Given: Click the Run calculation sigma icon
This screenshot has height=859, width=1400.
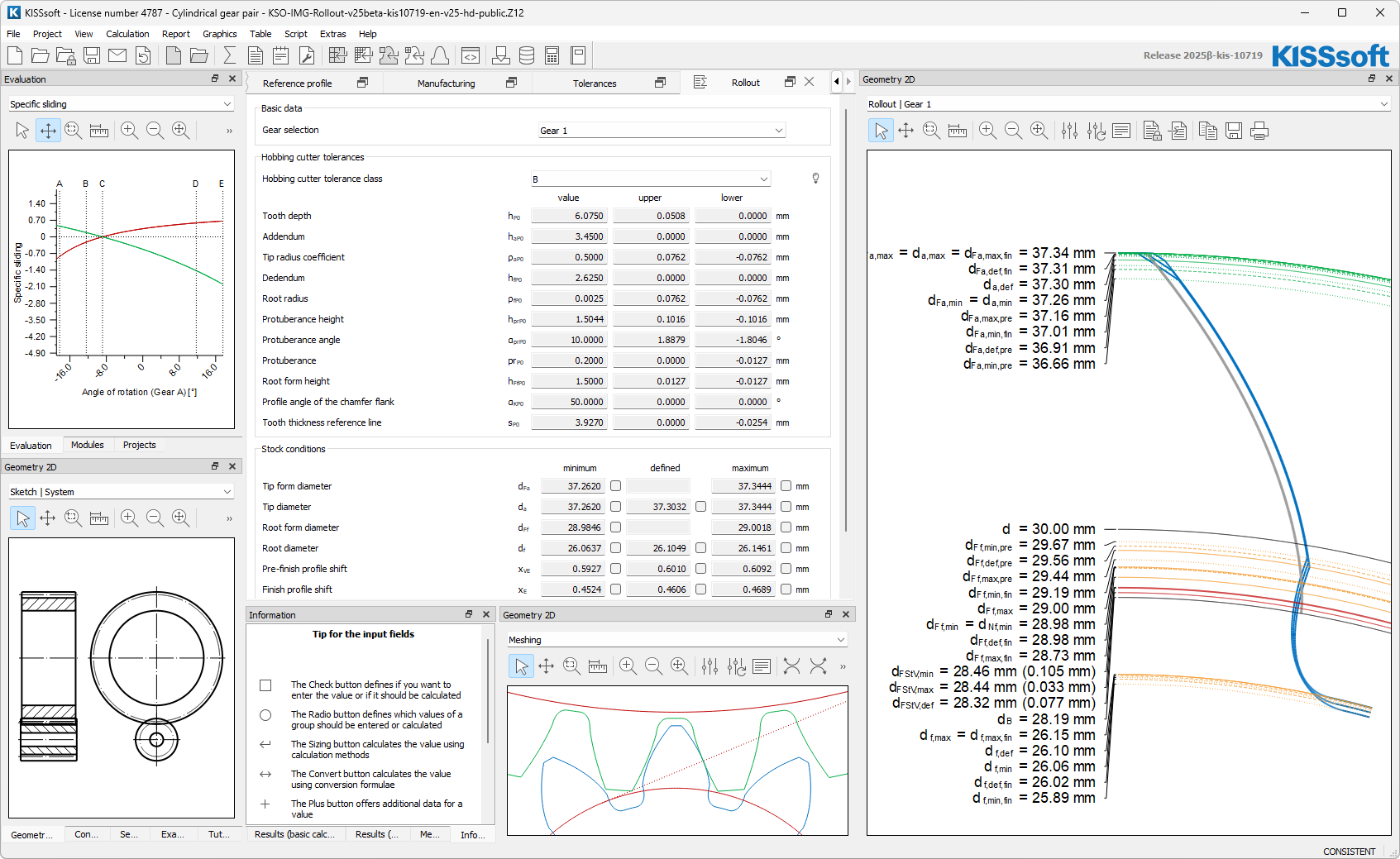Looking at the screenshot, I should point(230,55).
